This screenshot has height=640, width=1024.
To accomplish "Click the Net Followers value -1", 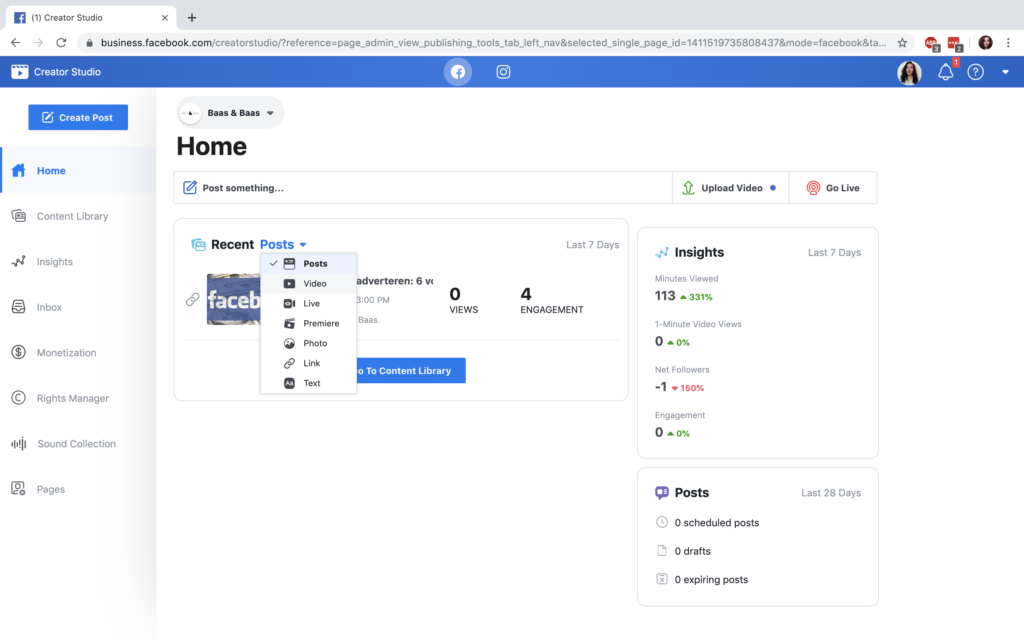I will 661,387.
